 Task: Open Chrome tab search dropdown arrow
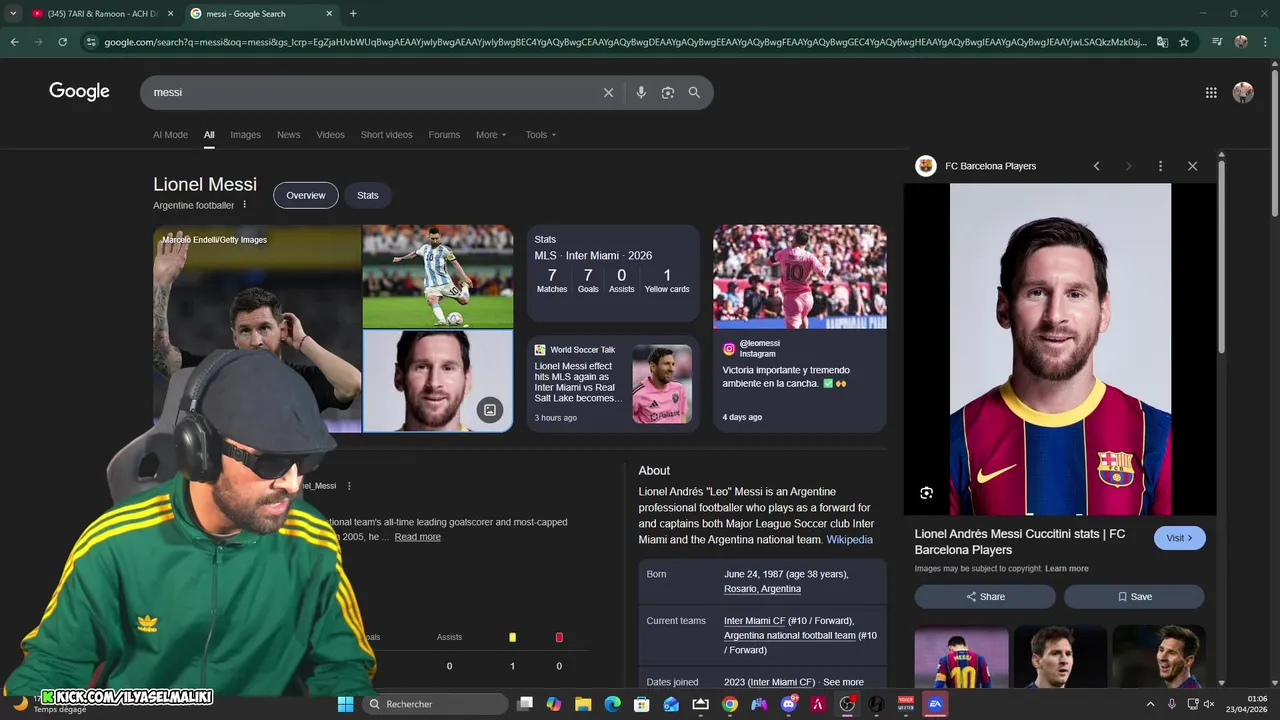(x=13, y=13)
